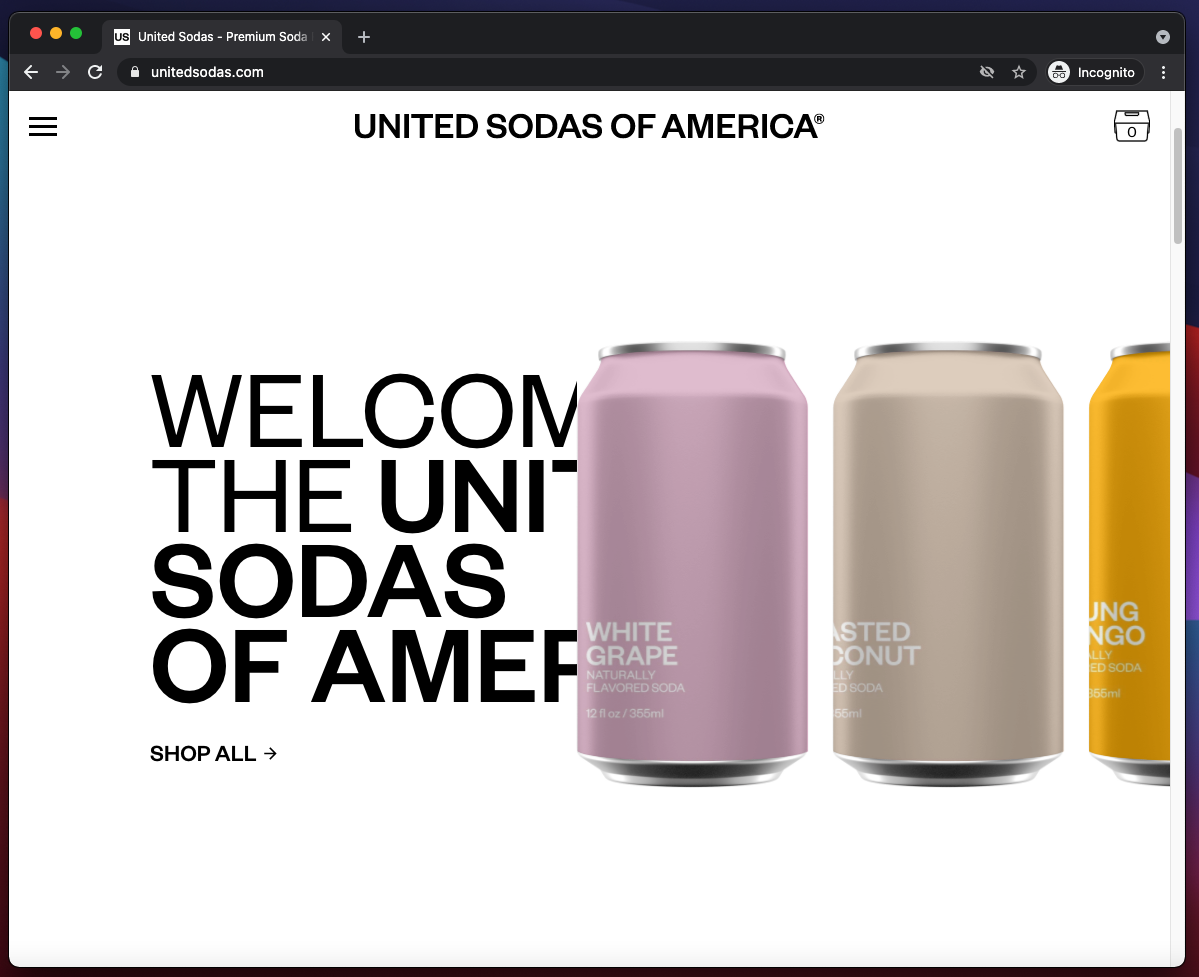Expand the tab search dropdown arrow
1199x977 pixels.
(x=1162, y=37)
